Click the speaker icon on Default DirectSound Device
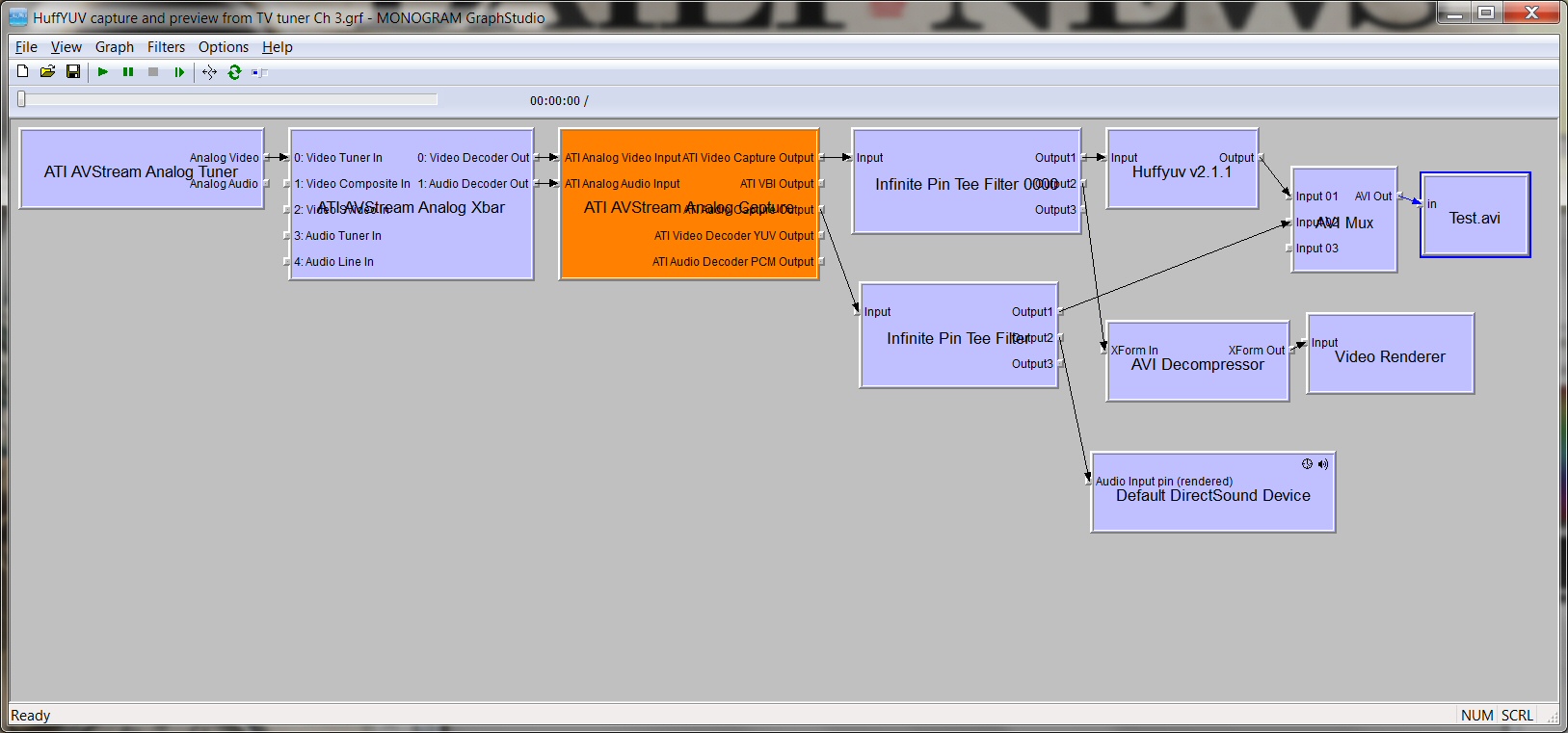The image size is (1568, 733). pos(1323,464)
